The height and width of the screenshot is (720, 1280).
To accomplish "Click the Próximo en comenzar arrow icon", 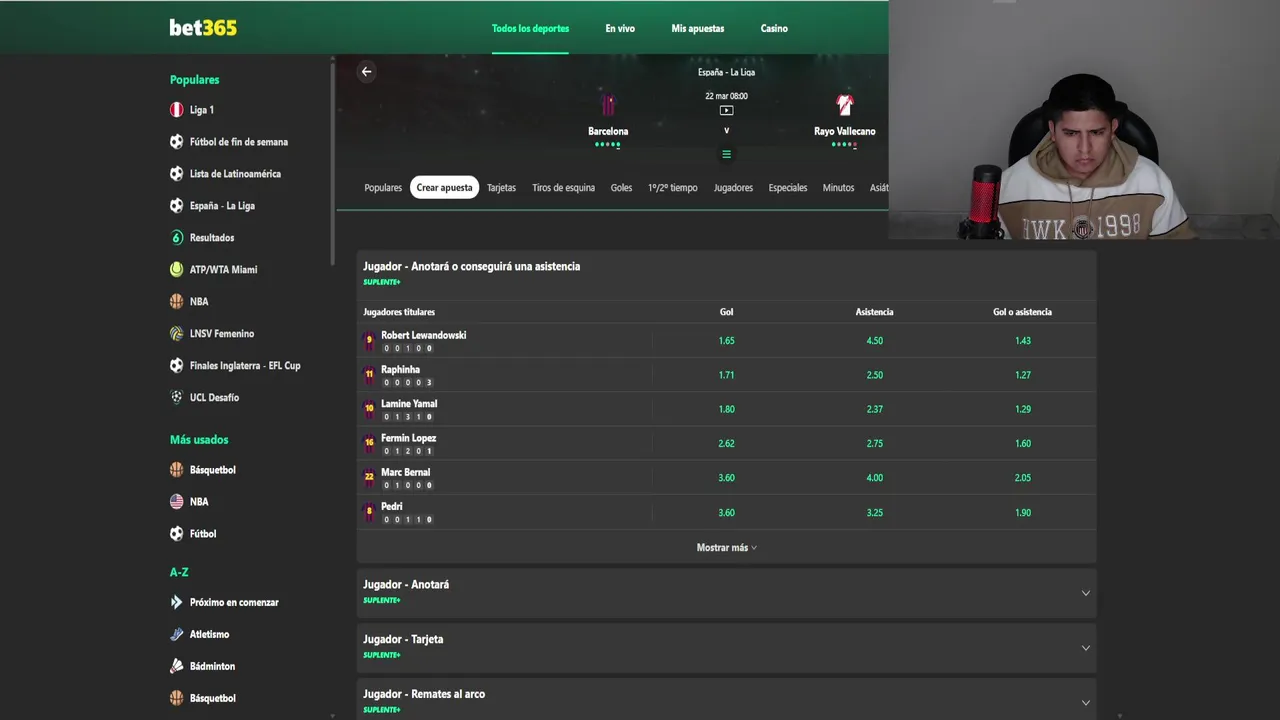I will click(176, 602).
